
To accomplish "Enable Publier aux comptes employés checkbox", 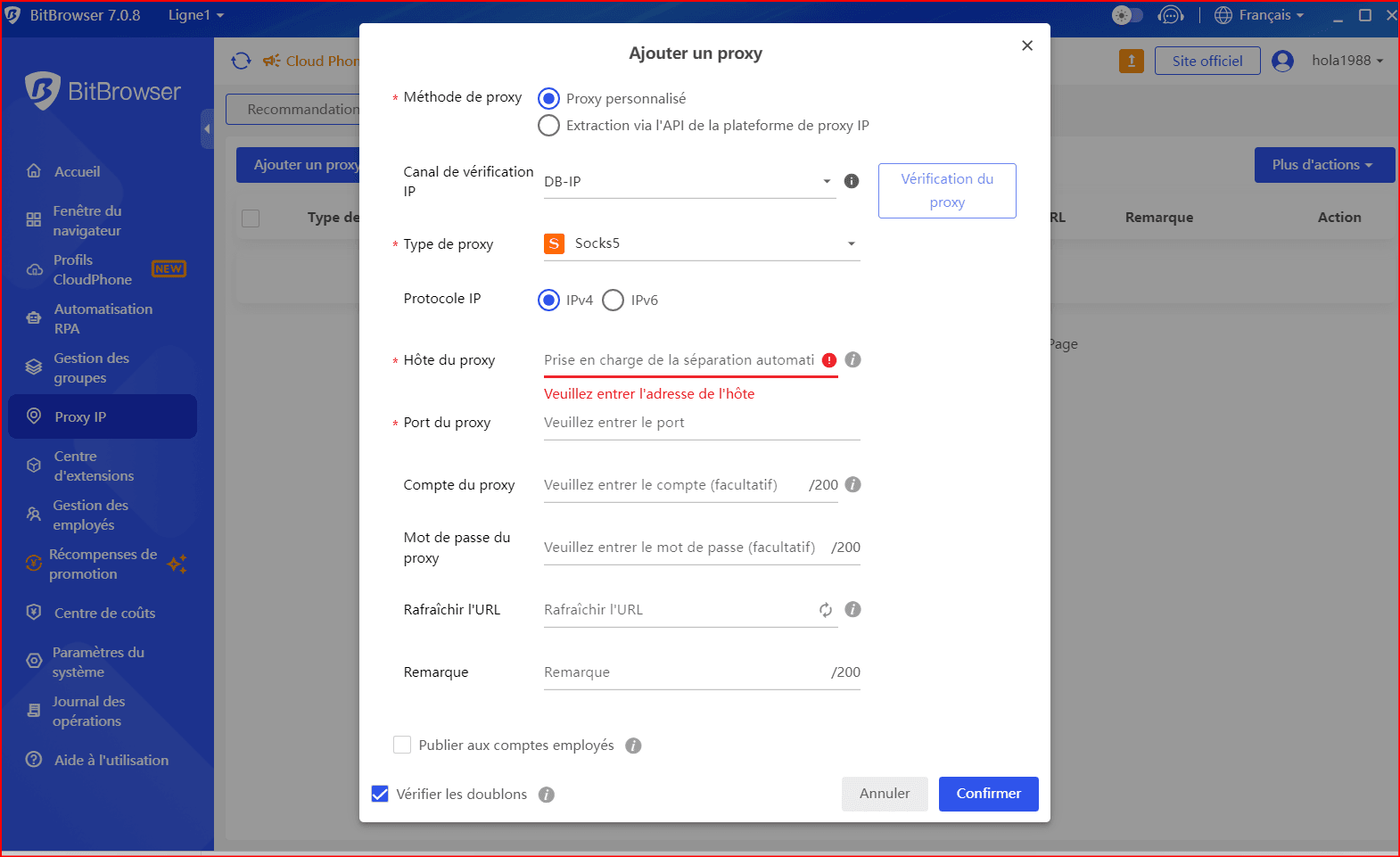I will 402,745.
